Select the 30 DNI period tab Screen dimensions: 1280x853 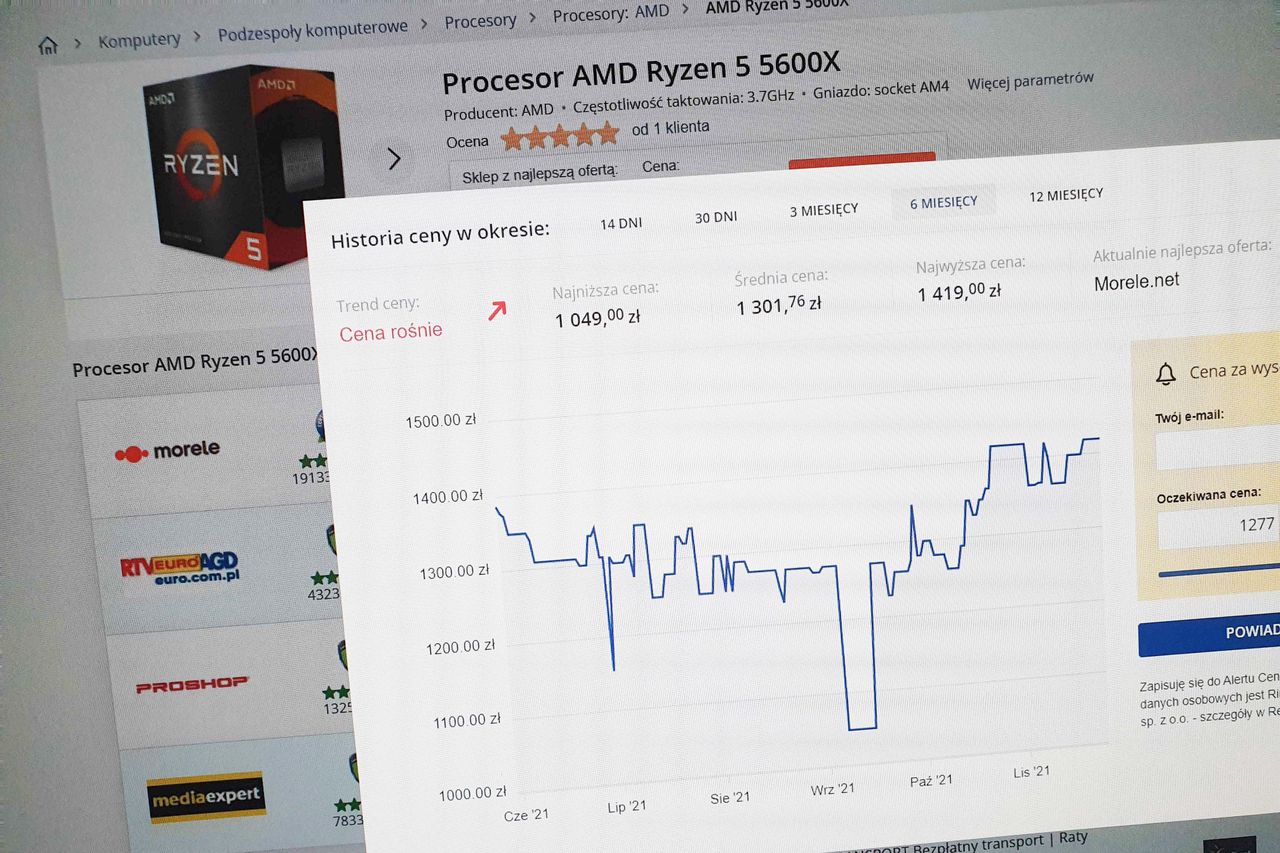(716, 217)
